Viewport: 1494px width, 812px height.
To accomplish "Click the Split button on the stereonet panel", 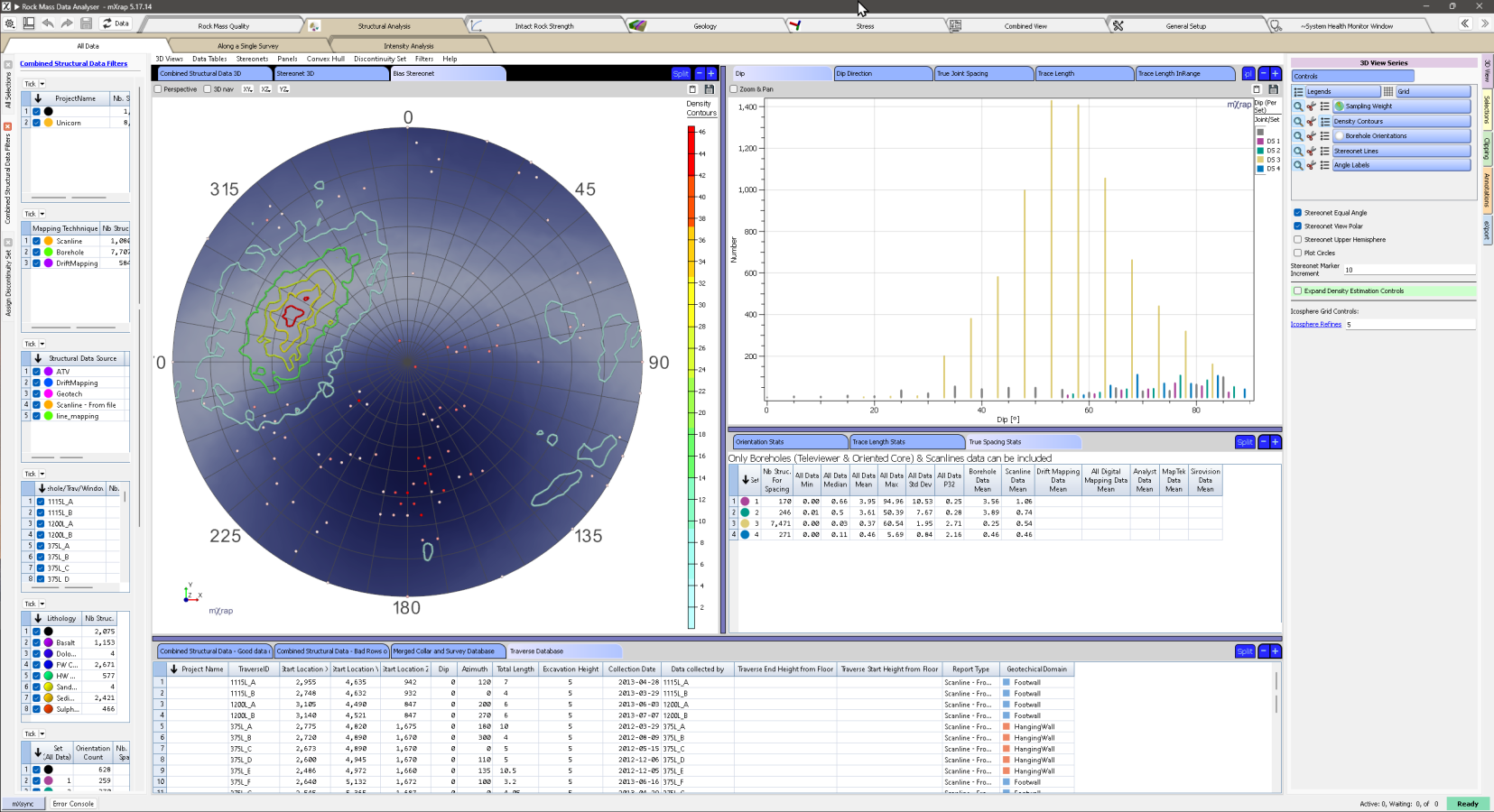I will click(681, 73).
